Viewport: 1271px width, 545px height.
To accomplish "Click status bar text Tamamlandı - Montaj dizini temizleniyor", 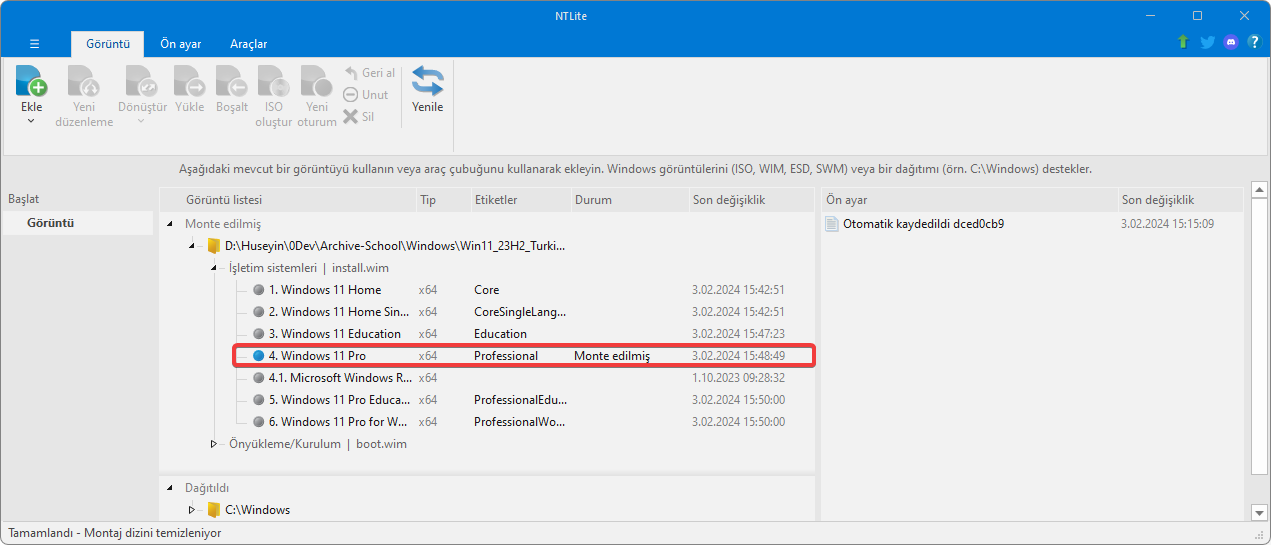I will tap(115, 533).
